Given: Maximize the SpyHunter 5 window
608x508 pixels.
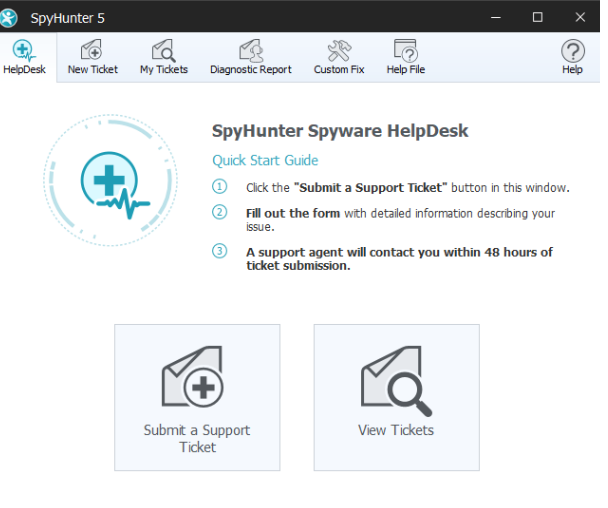Looking at the screenshot, I should click(x=538, y=16).
